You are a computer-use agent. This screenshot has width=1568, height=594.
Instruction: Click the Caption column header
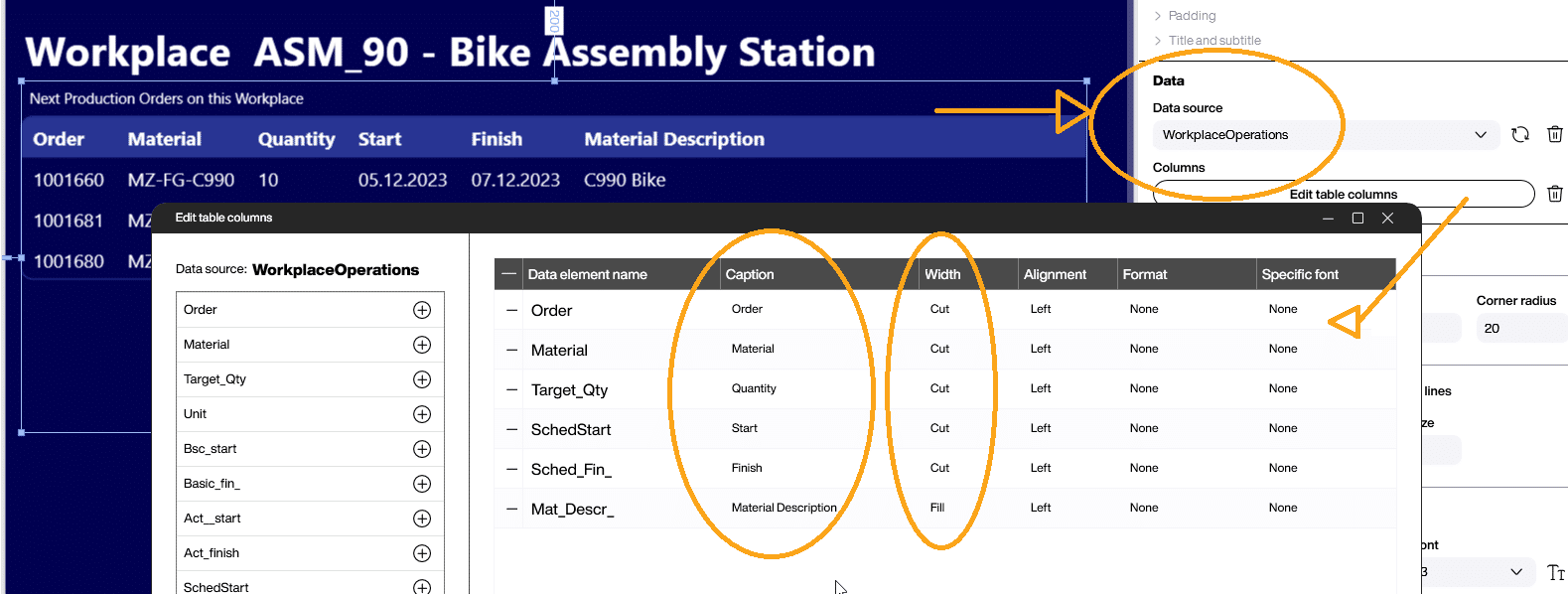[x=750, y=274]
